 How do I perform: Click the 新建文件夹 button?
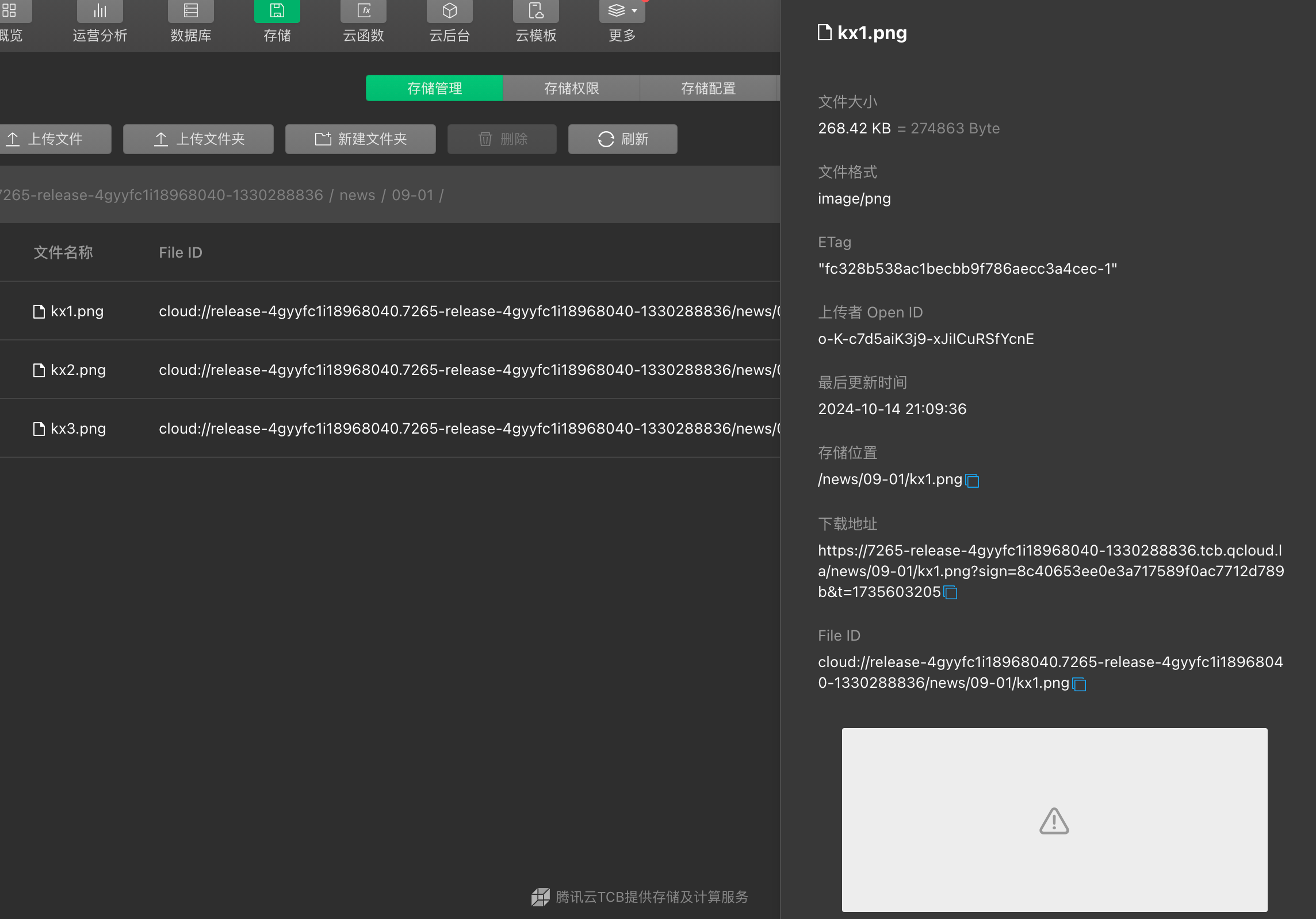[x=361, y=139]
